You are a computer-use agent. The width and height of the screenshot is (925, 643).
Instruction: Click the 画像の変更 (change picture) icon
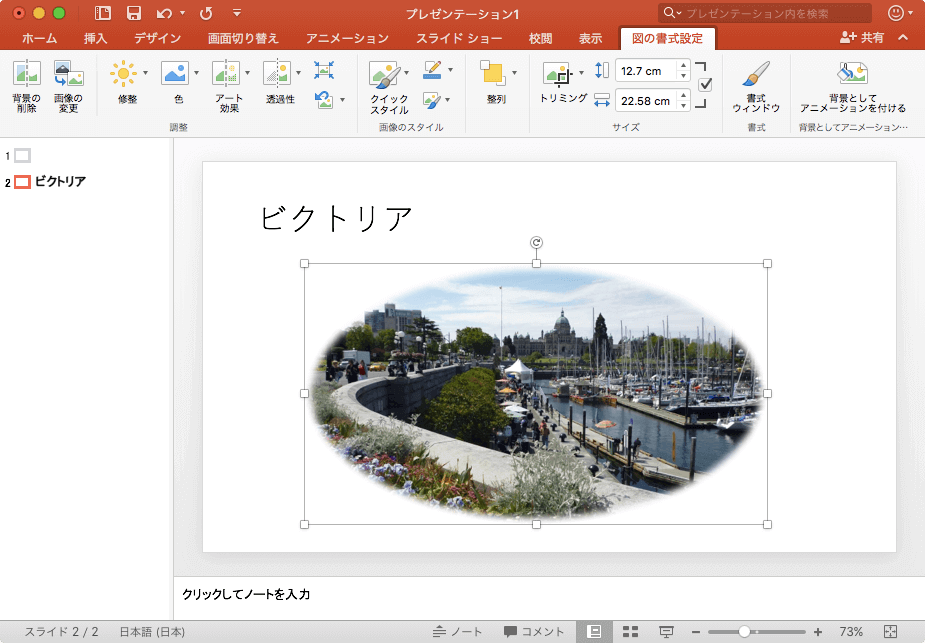(68, 76)
